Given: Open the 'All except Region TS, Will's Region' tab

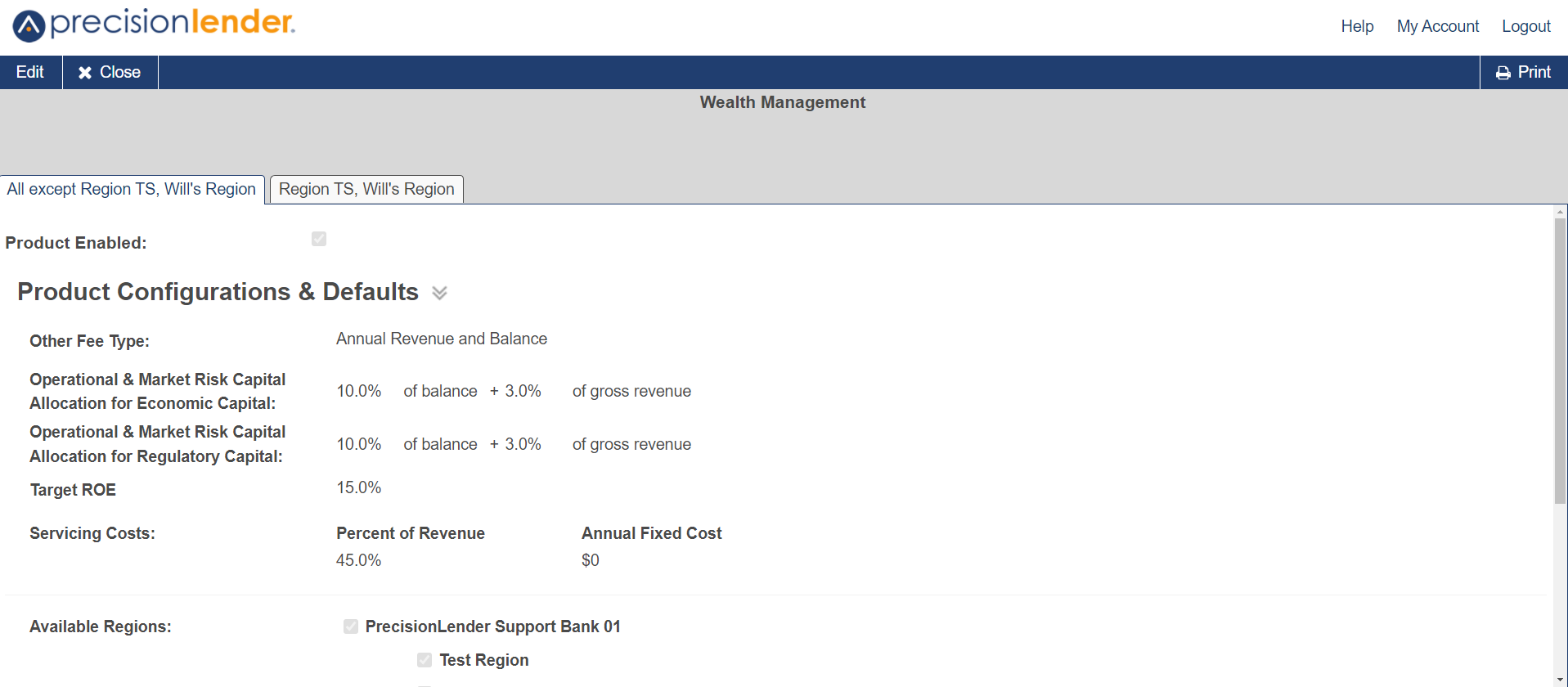Looking at the screenshot, I should coord(132,189).
